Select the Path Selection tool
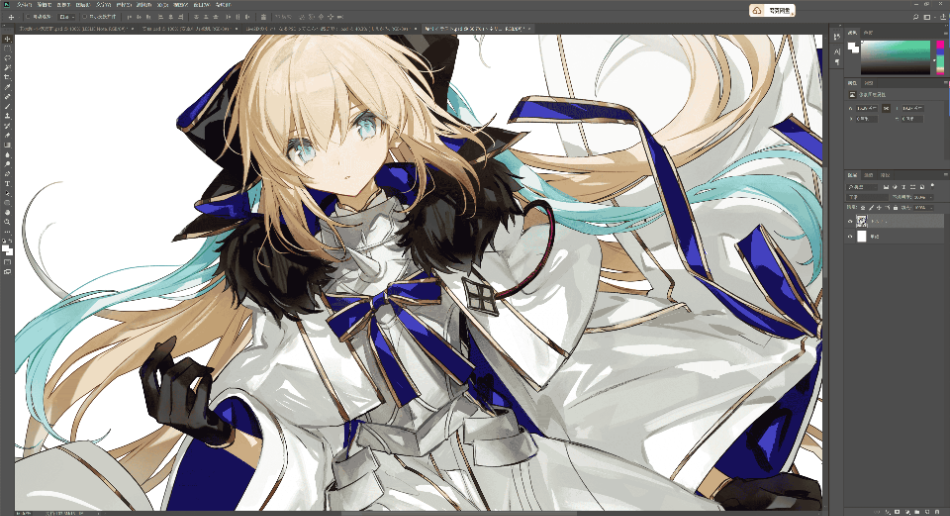 7,193
